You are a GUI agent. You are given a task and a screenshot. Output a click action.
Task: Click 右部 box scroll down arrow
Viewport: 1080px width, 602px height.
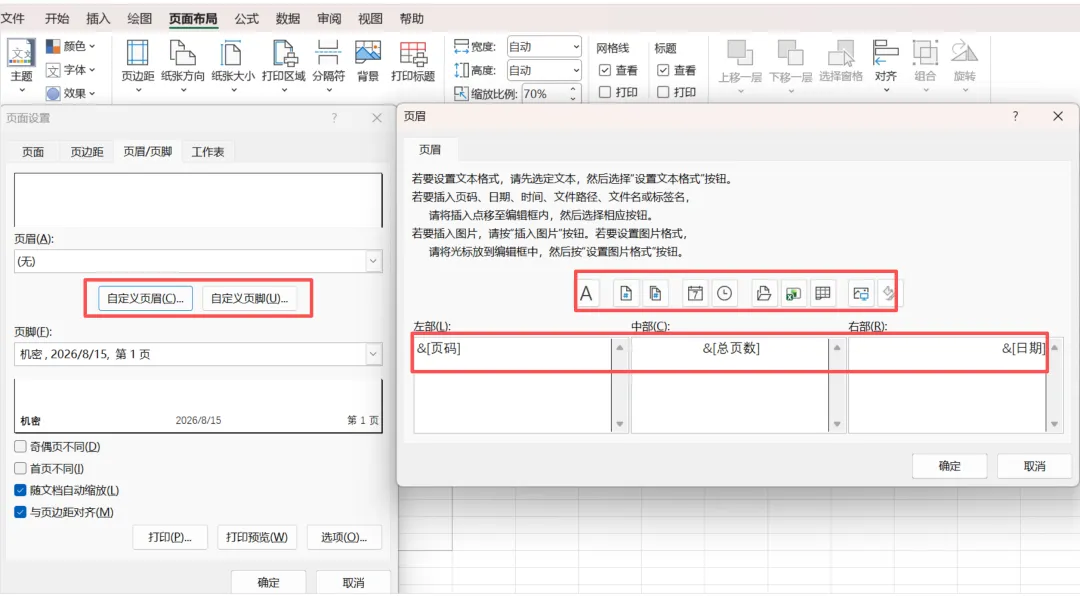[1055, 424]
